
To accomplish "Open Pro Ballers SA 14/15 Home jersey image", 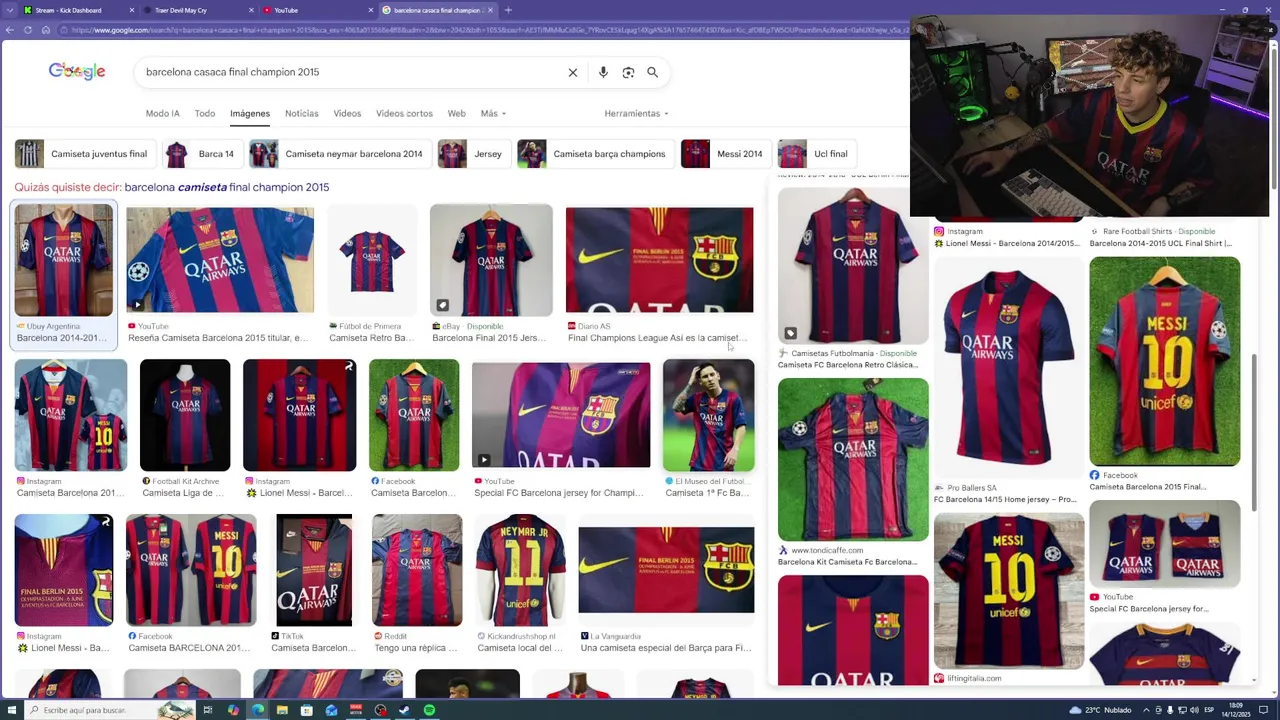I will click(x=1009, y=368).
